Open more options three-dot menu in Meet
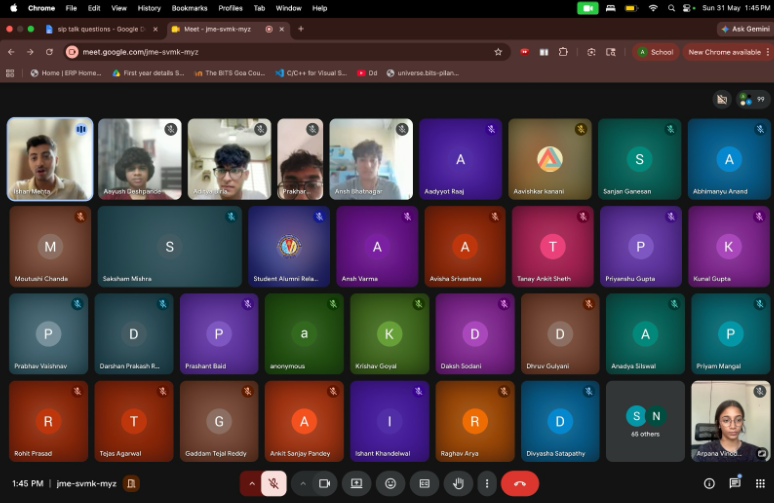The width and height of the screenshot is (774, 503). click(487, 484)
